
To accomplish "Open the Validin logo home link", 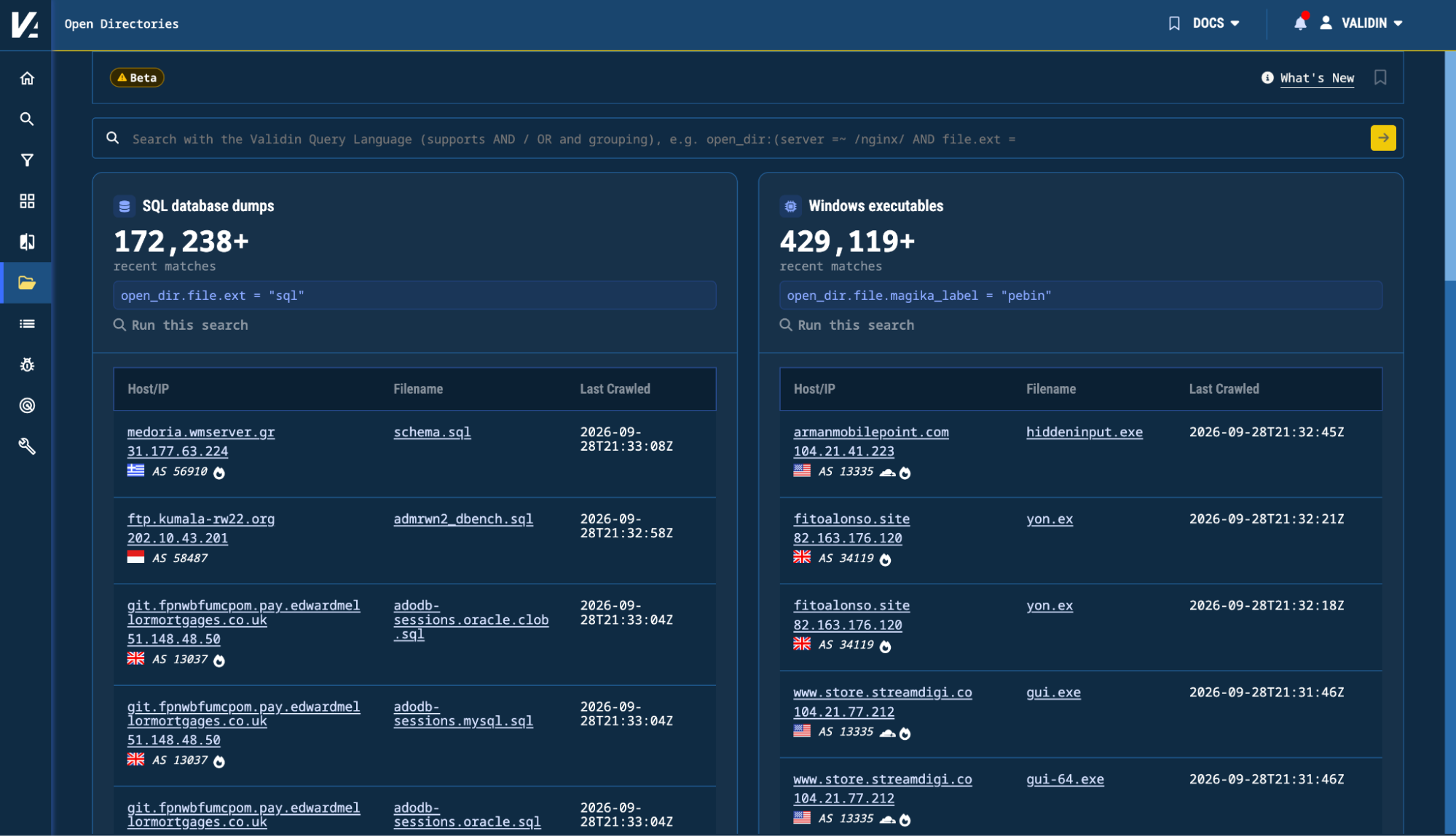I will click(25, 24).
